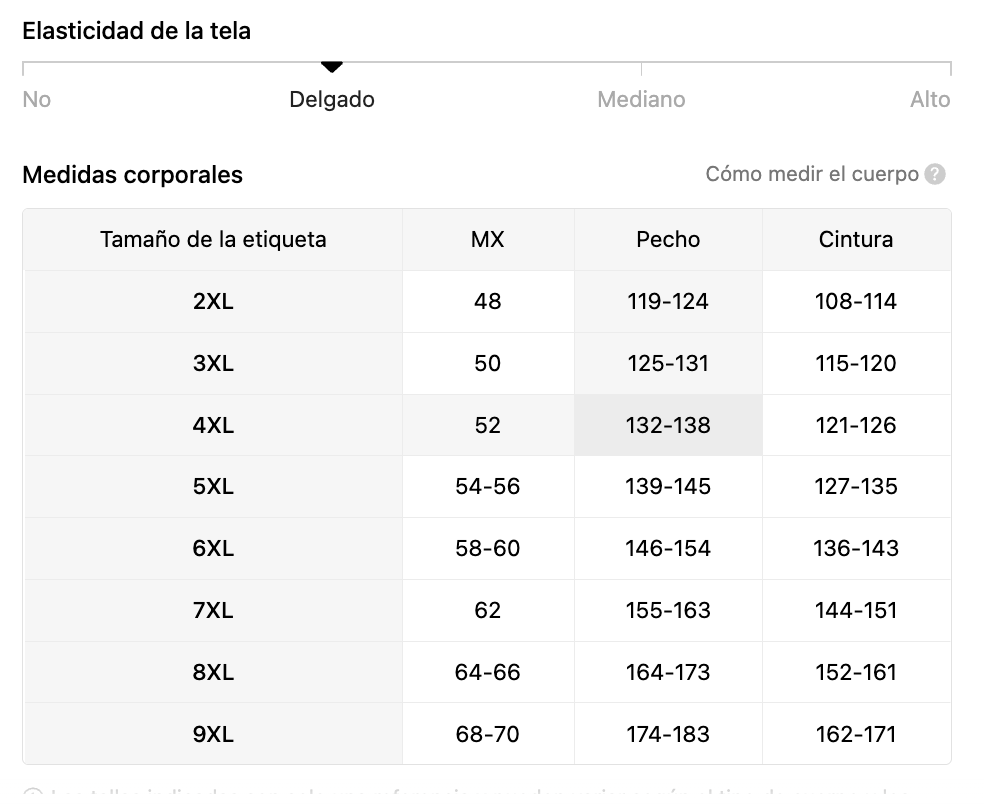984x808 pixels.
Task: Select the 'Mediano' elasticity label
Action: 641,100
